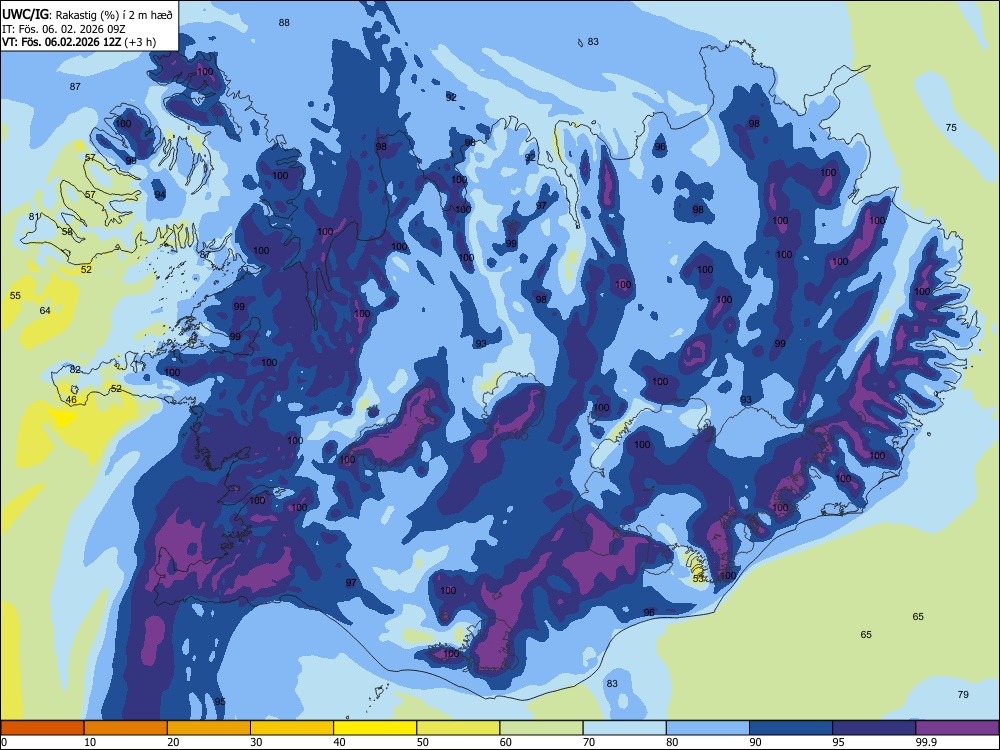Click the humidity value 55 on map
Viewport: 1000px width, 750px height.
click(15, 296)
